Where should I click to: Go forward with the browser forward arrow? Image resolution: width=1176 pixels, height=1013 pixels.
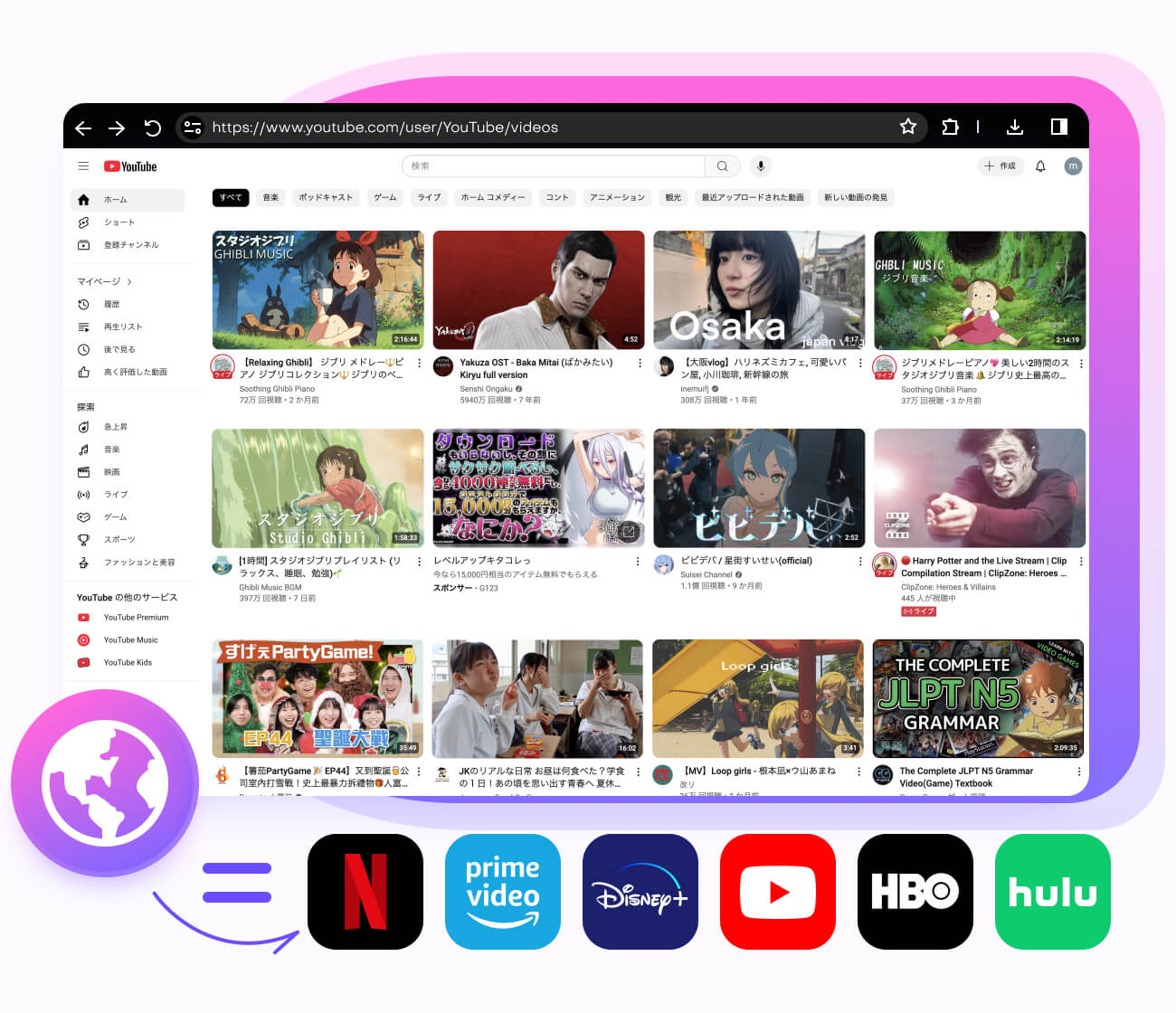point(117,128)
